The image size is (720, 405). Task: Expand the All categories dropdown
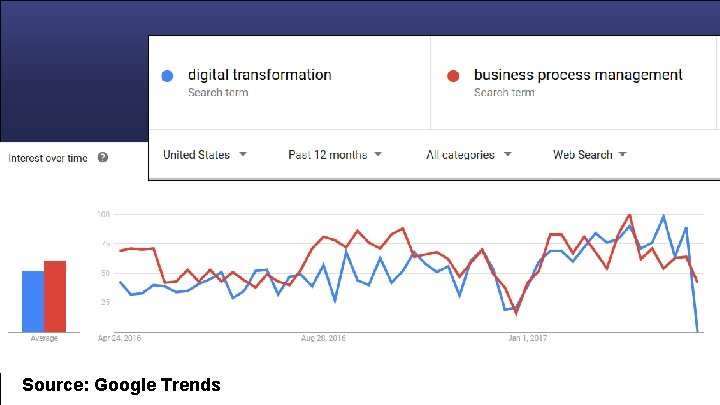tap(468, 155)
